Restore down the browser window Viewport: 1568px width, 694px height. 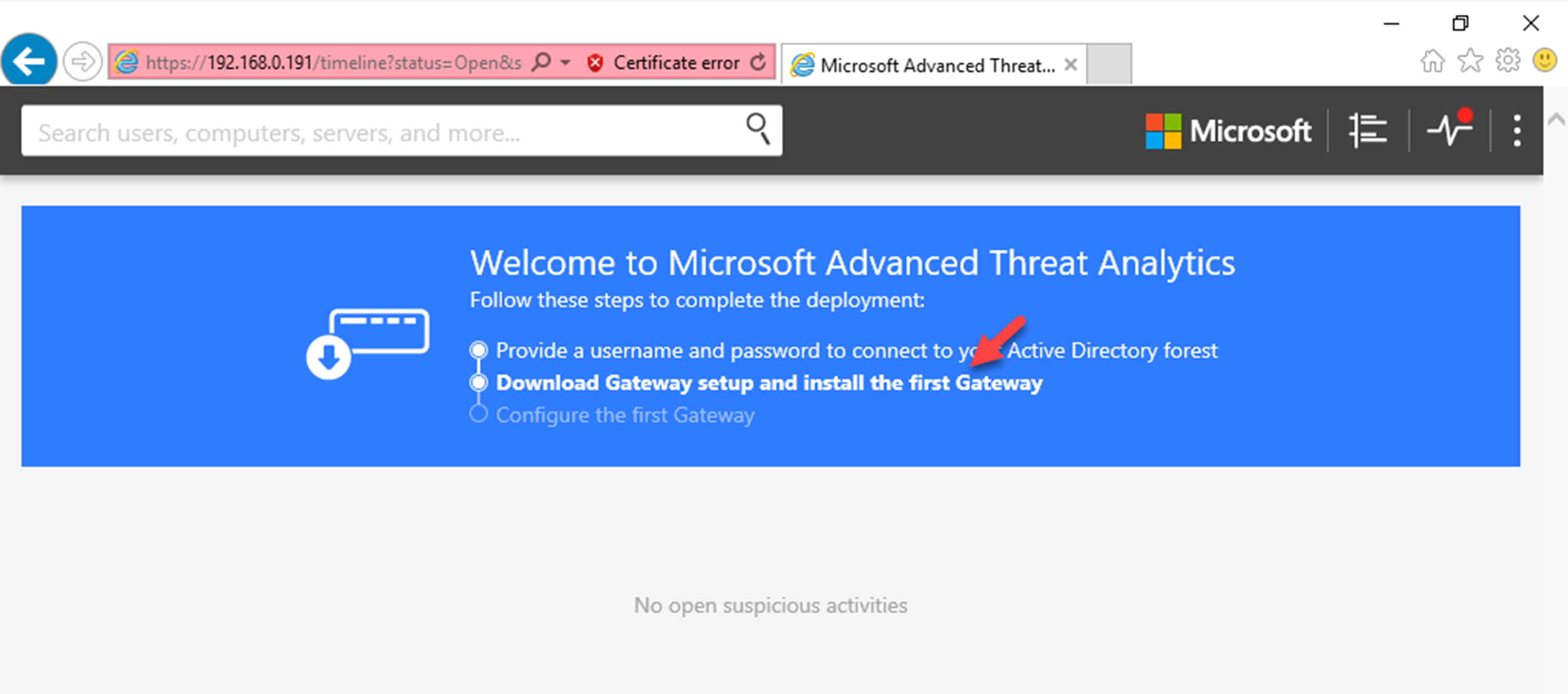[1460, 24]
